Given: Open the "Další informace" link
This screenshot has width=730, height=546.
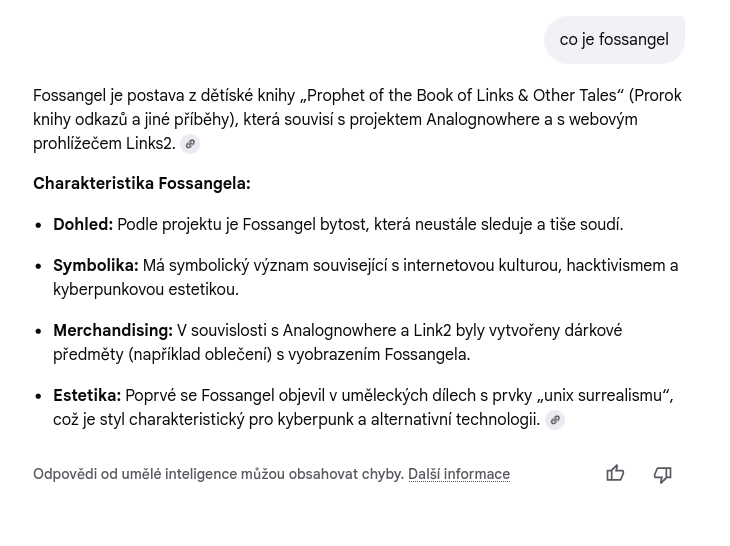Looking at the screenshot, I should (x=459, y=474).
